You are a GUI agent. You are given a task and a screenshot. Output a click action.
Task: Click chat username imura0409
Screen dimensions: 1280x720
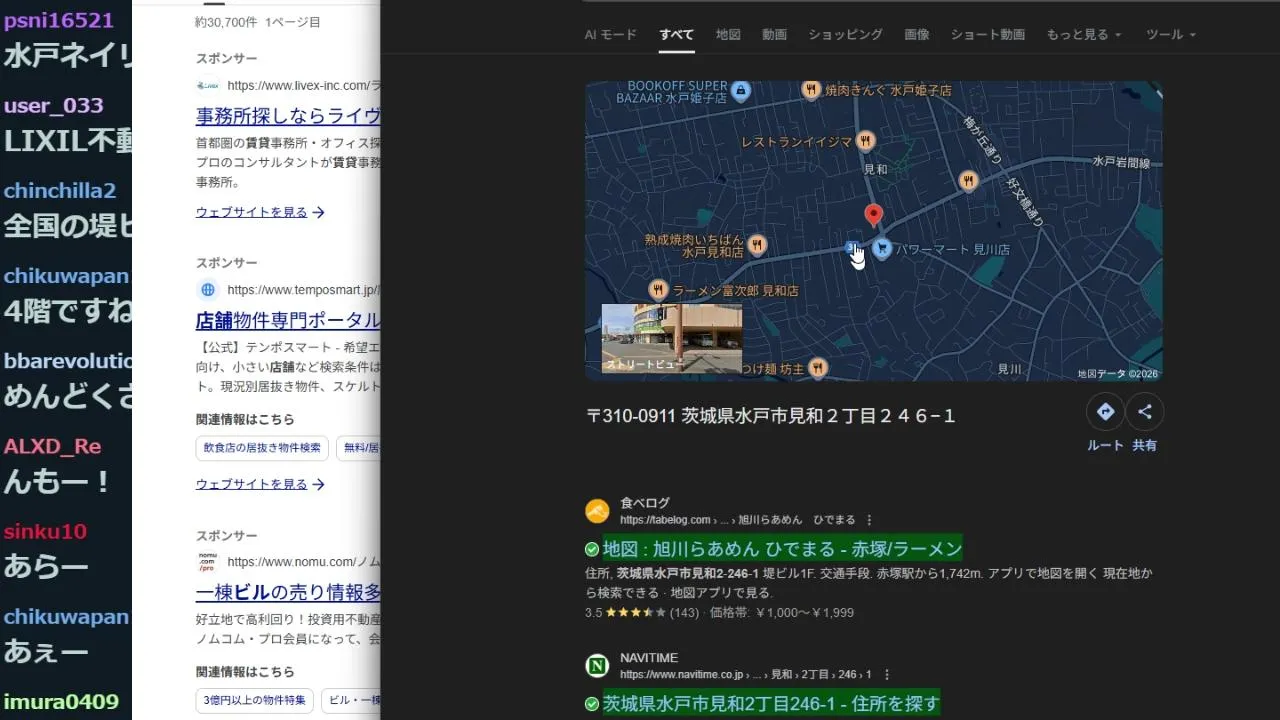[61, 701]
